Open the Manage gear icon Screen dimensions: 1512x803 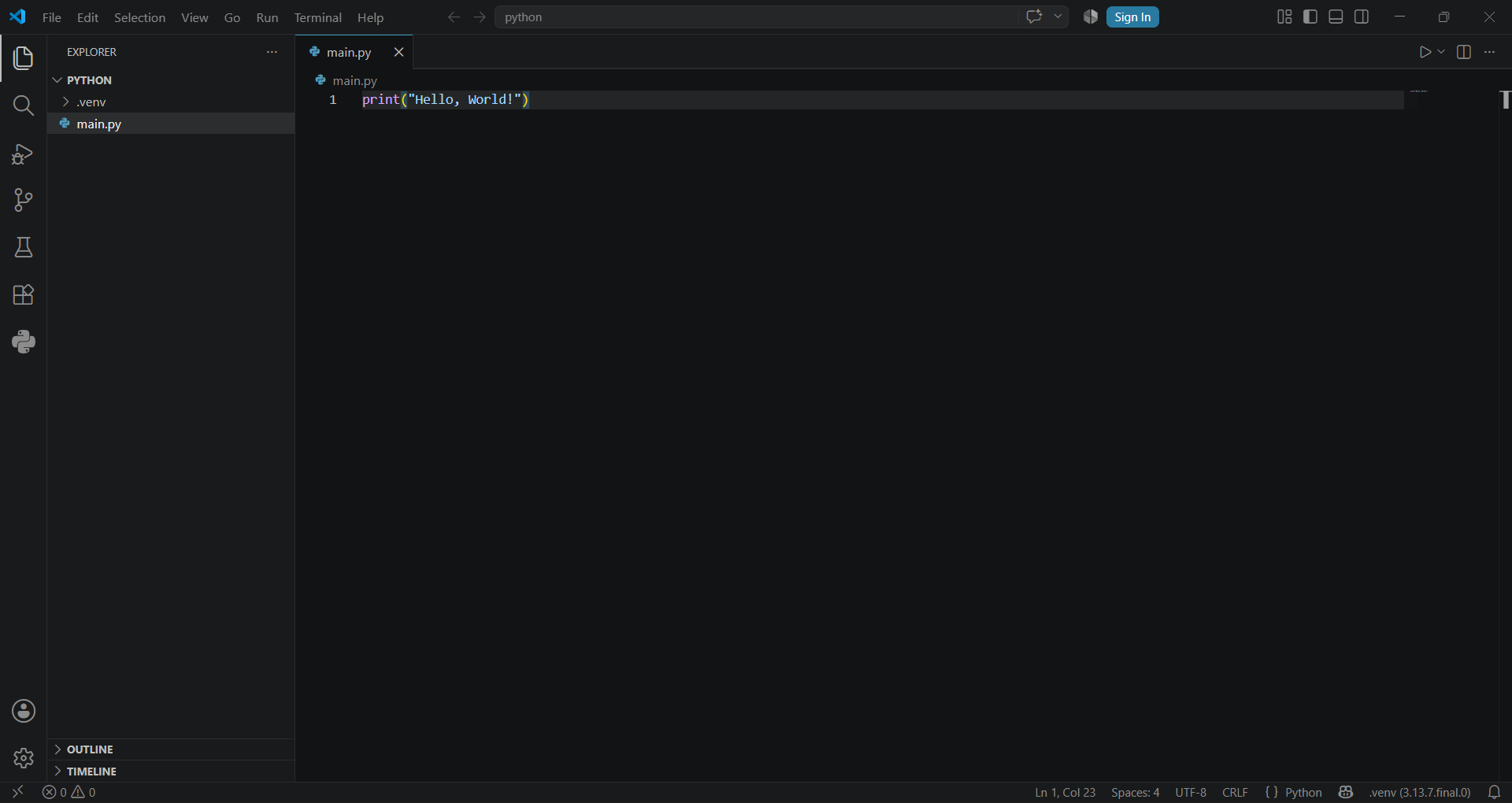coord(24,758)
